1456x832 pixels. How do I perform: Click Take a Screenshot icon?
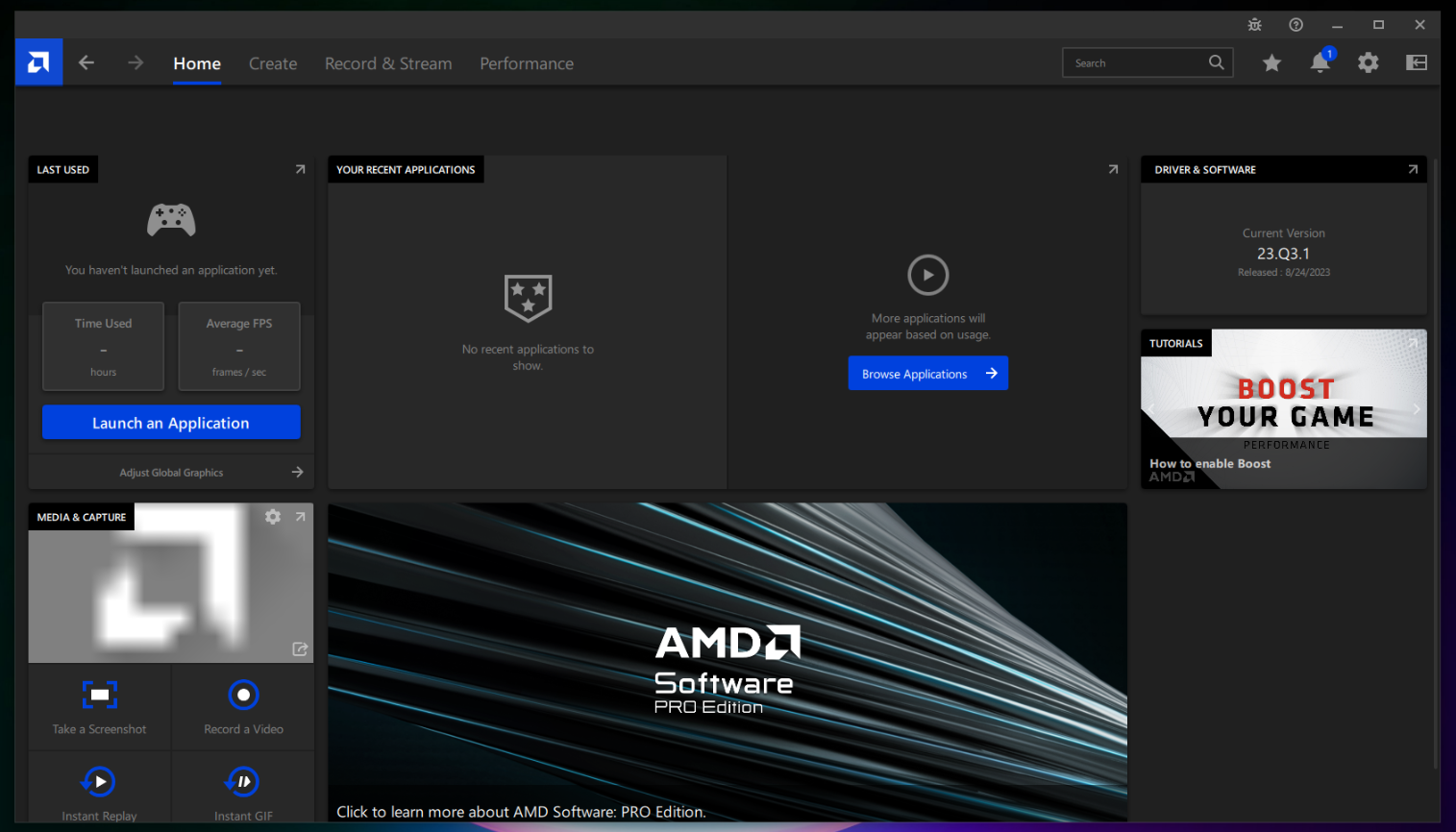pos(100,695)
